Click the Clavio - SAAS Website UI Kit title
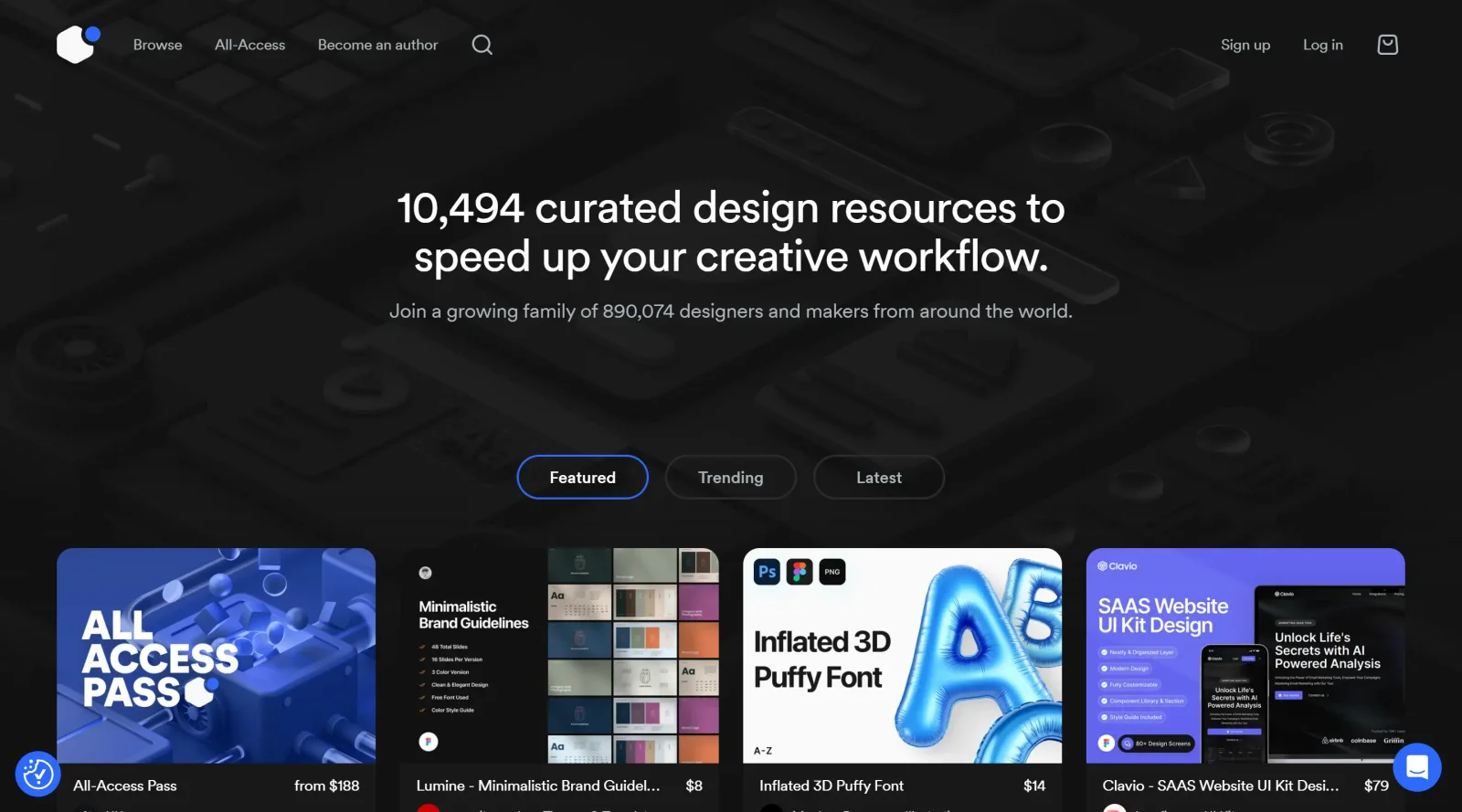1462x812 pixels. point(1221,786)
